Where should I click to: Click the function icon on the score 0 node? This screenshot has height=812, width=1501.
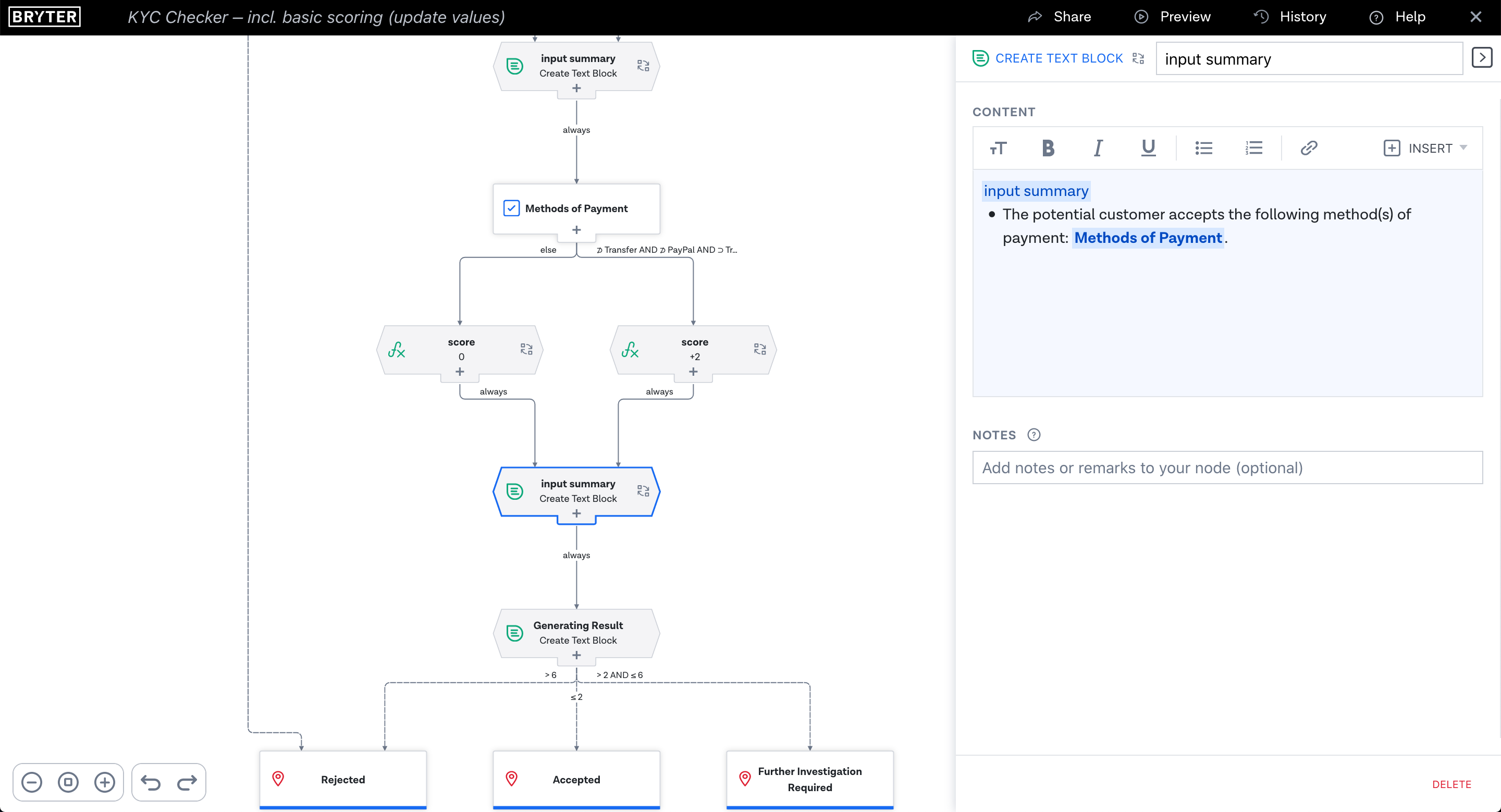tap(396, 350)
